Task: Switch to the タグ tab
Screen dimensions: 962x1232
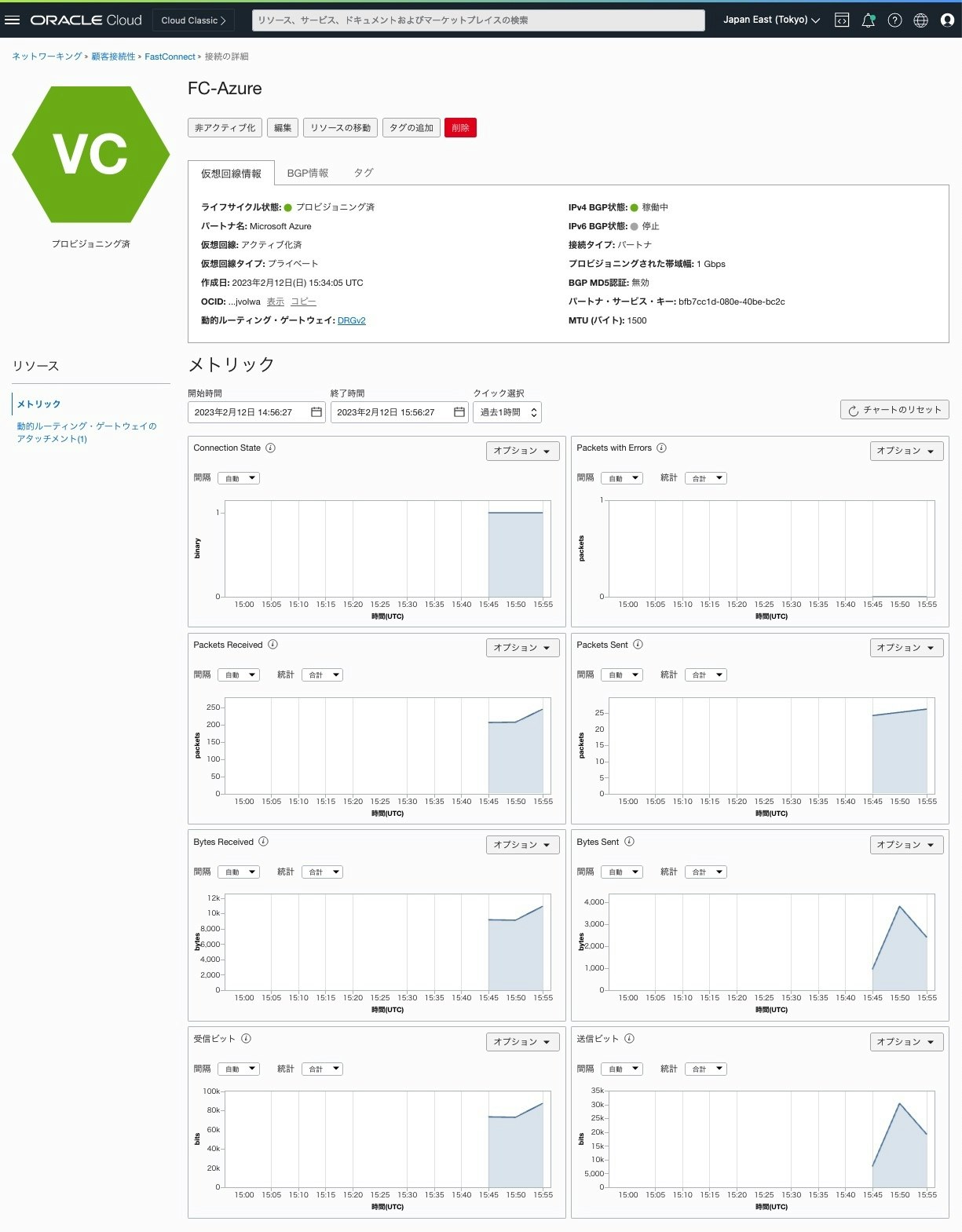Action: tap(363, 173)
